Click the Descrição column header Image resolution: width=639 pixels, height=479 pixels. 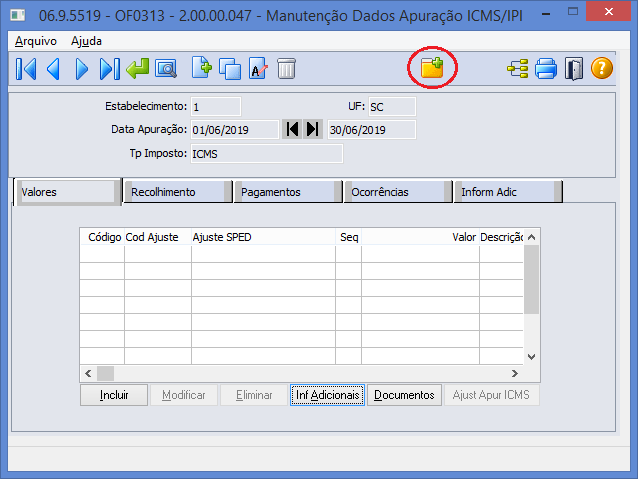(501, 237)
